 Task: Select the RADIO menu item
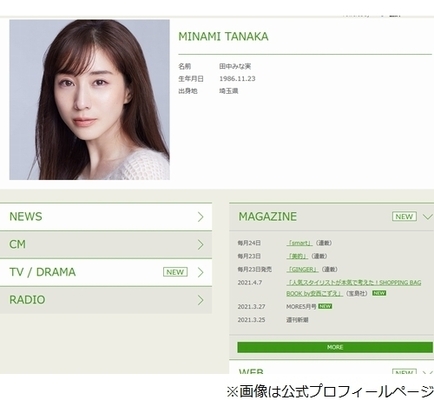click(x=106, y=300)
